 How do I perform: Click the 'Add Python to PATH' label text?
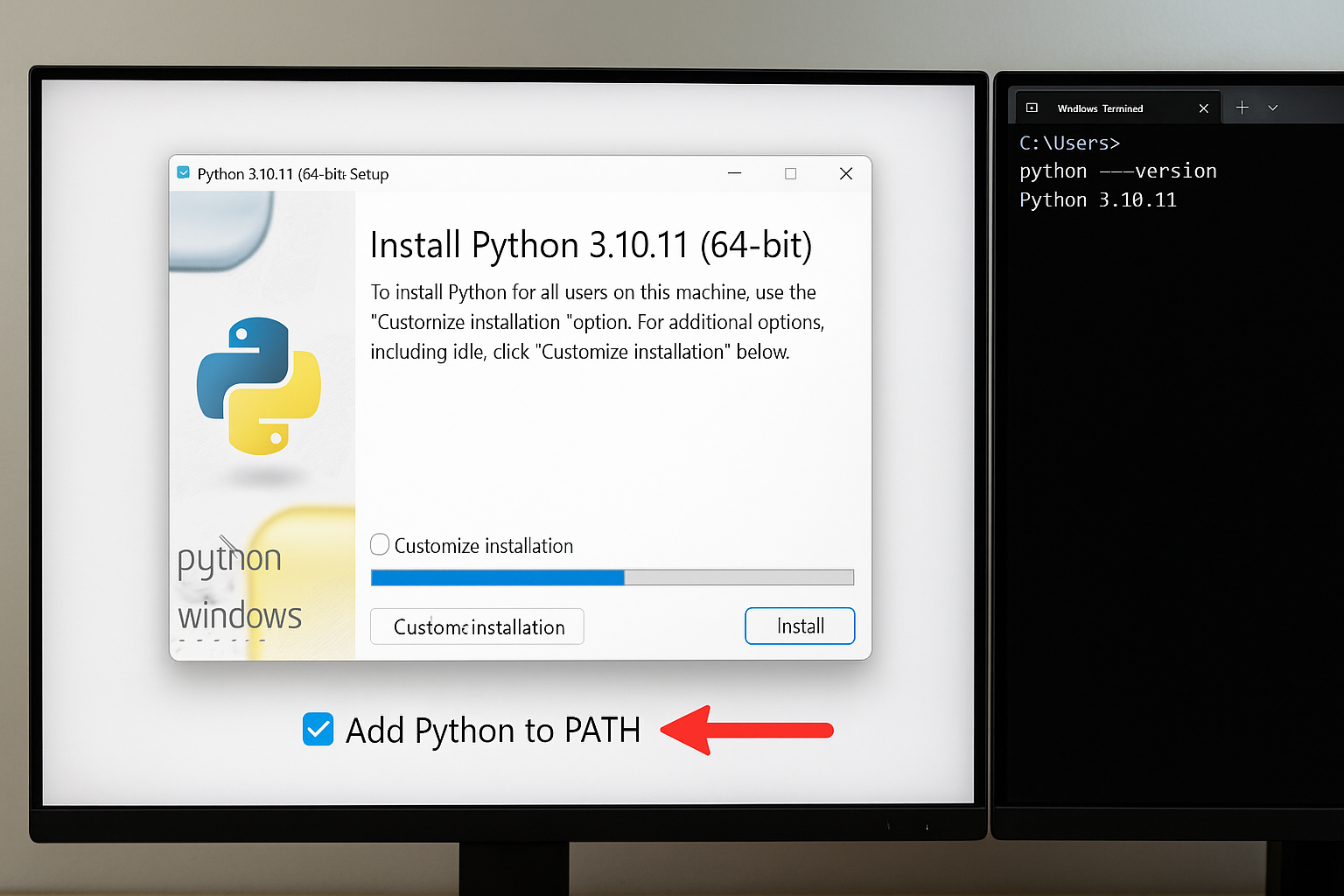[x=493, y=730]
